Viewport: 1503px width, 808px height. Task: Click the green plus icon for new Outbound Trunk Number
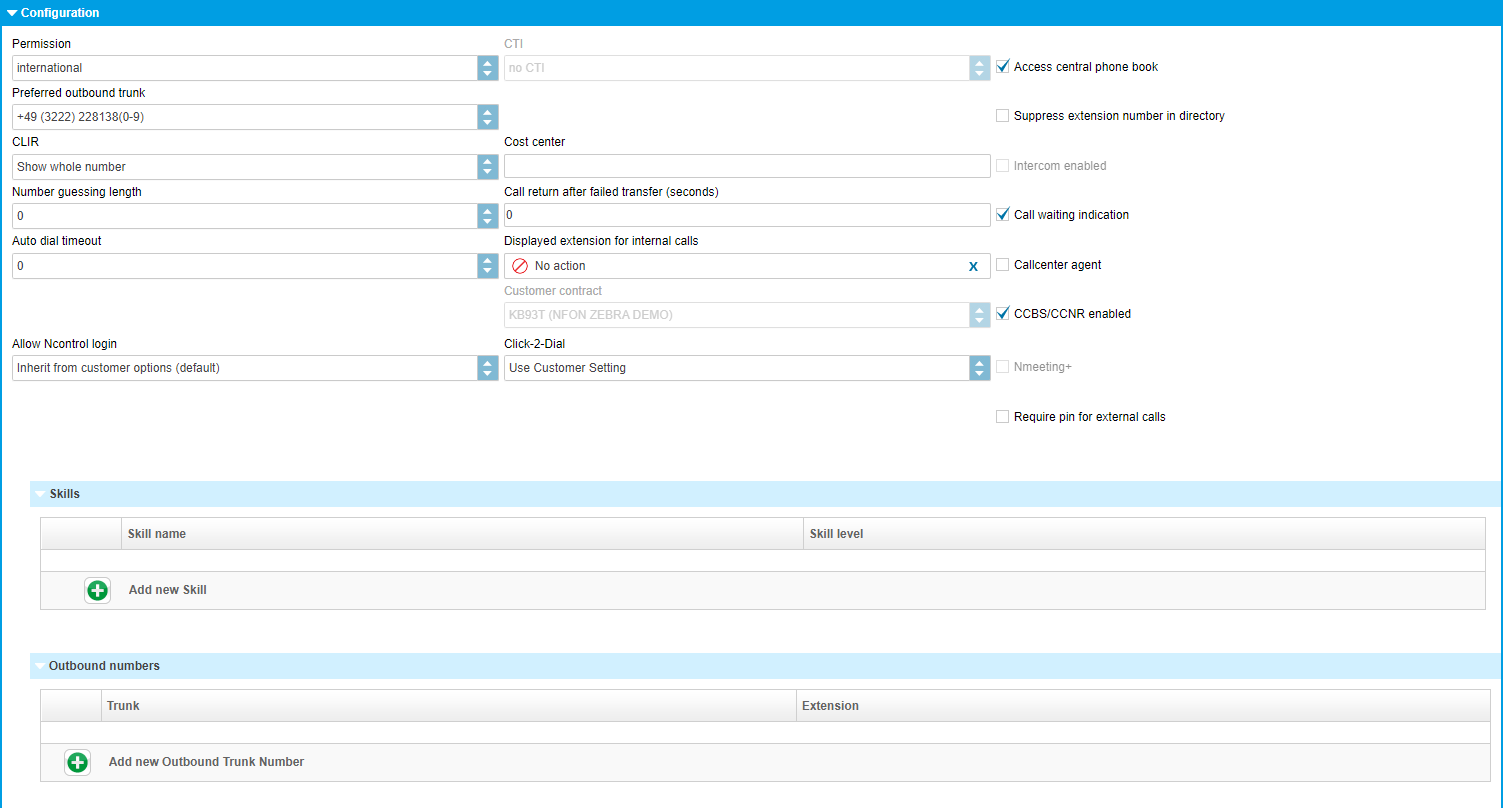[77, 762]
